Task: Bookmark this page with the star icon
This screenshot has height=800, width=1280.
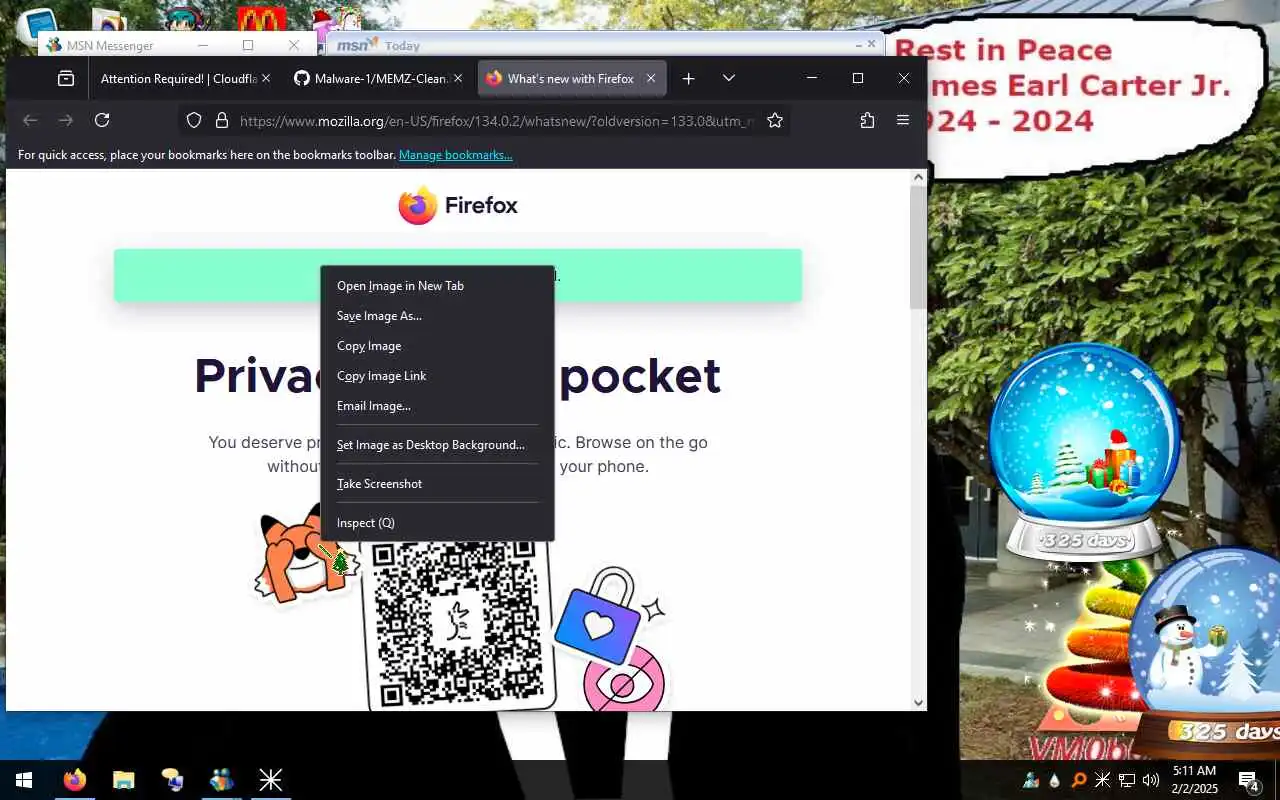Action: pos(775,120)
